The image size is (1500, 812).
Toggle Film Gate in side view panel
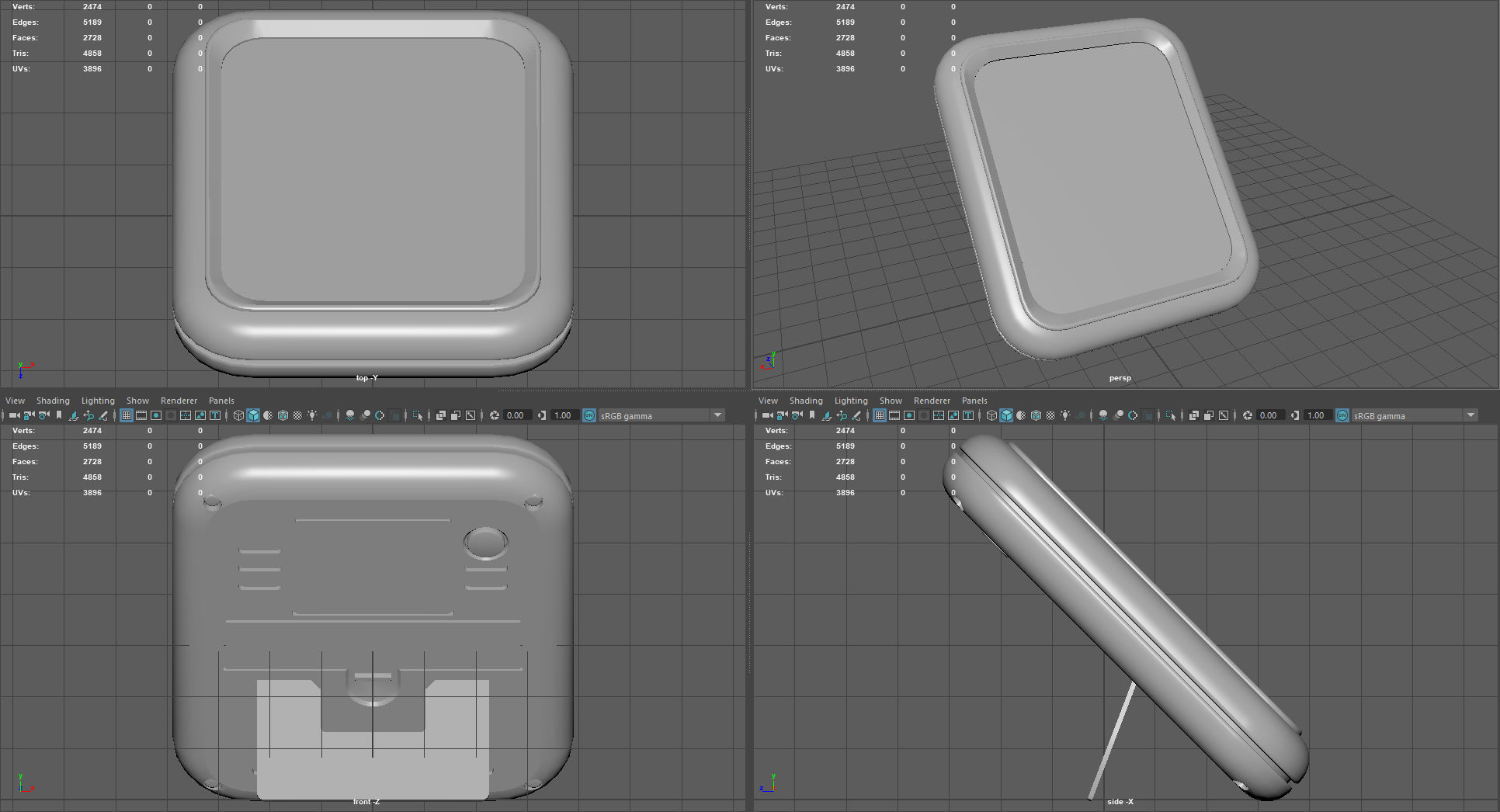click(894, 415)
